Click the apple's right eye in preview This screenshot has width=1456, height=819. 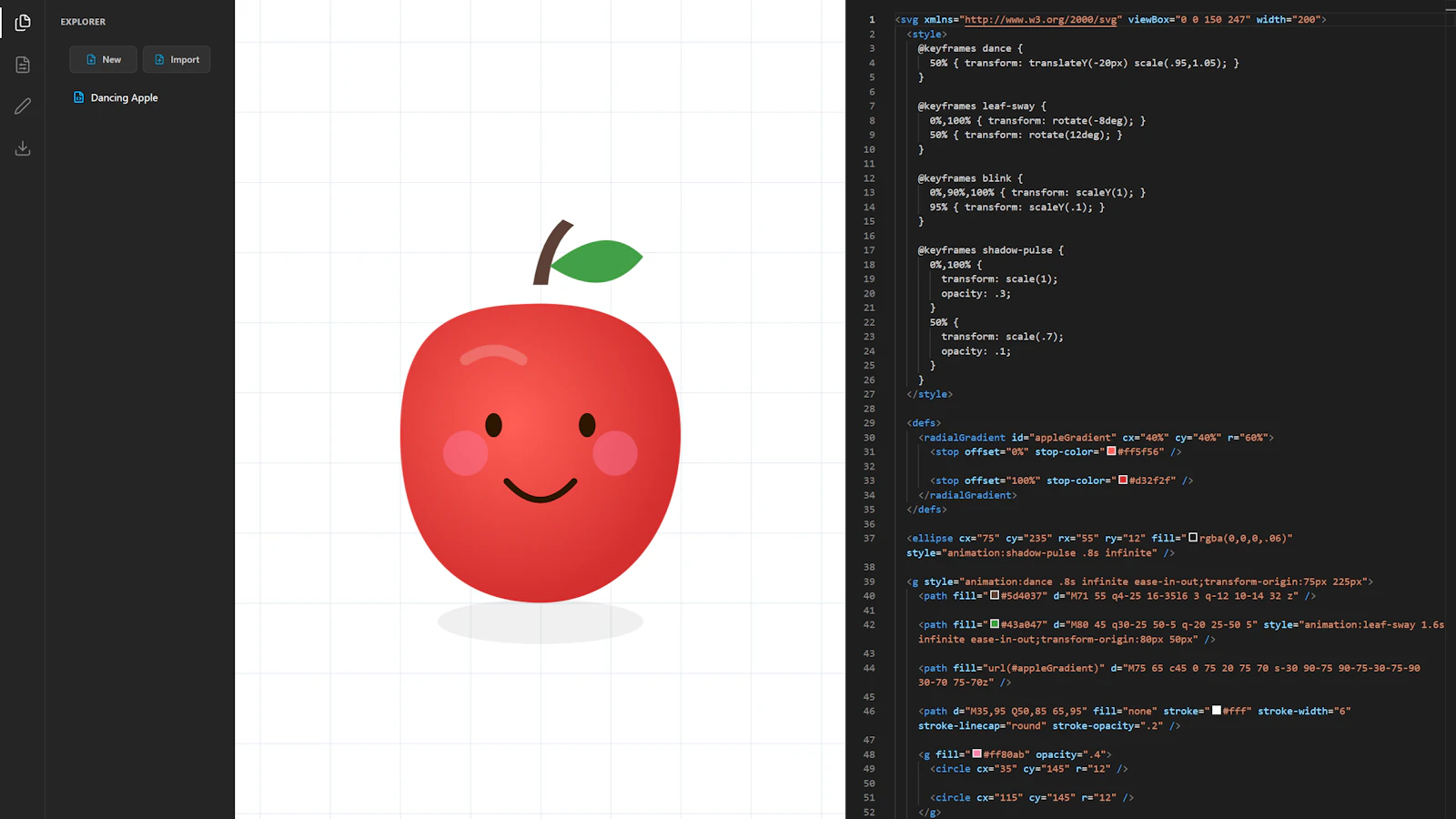(587, 424)
